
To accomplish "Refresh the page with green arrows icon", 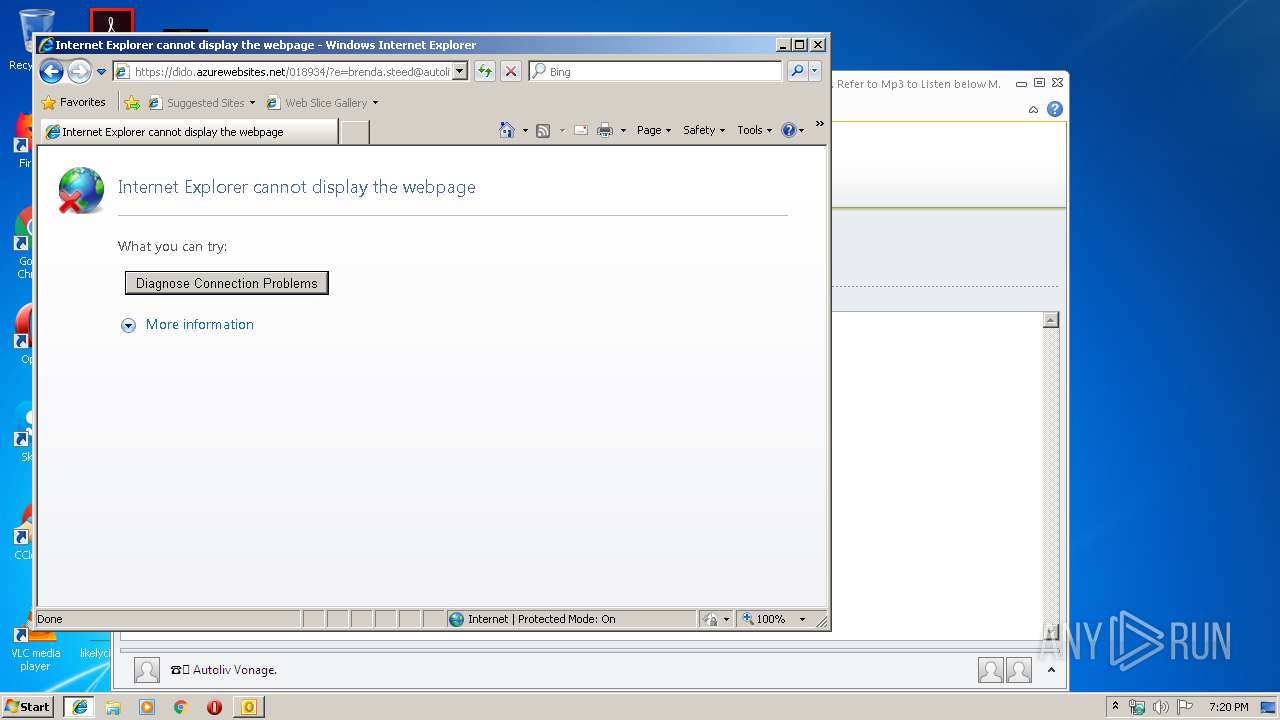I will (485, 71).
